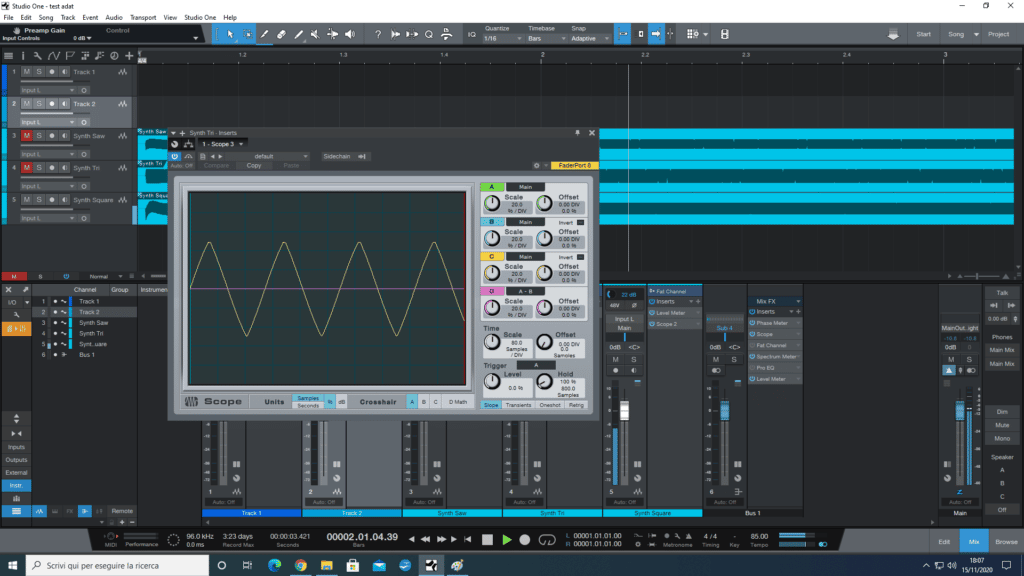Screen dimensions: 1024x576
Task: Open the Inspector info icon
Action: tap(23, 56)
